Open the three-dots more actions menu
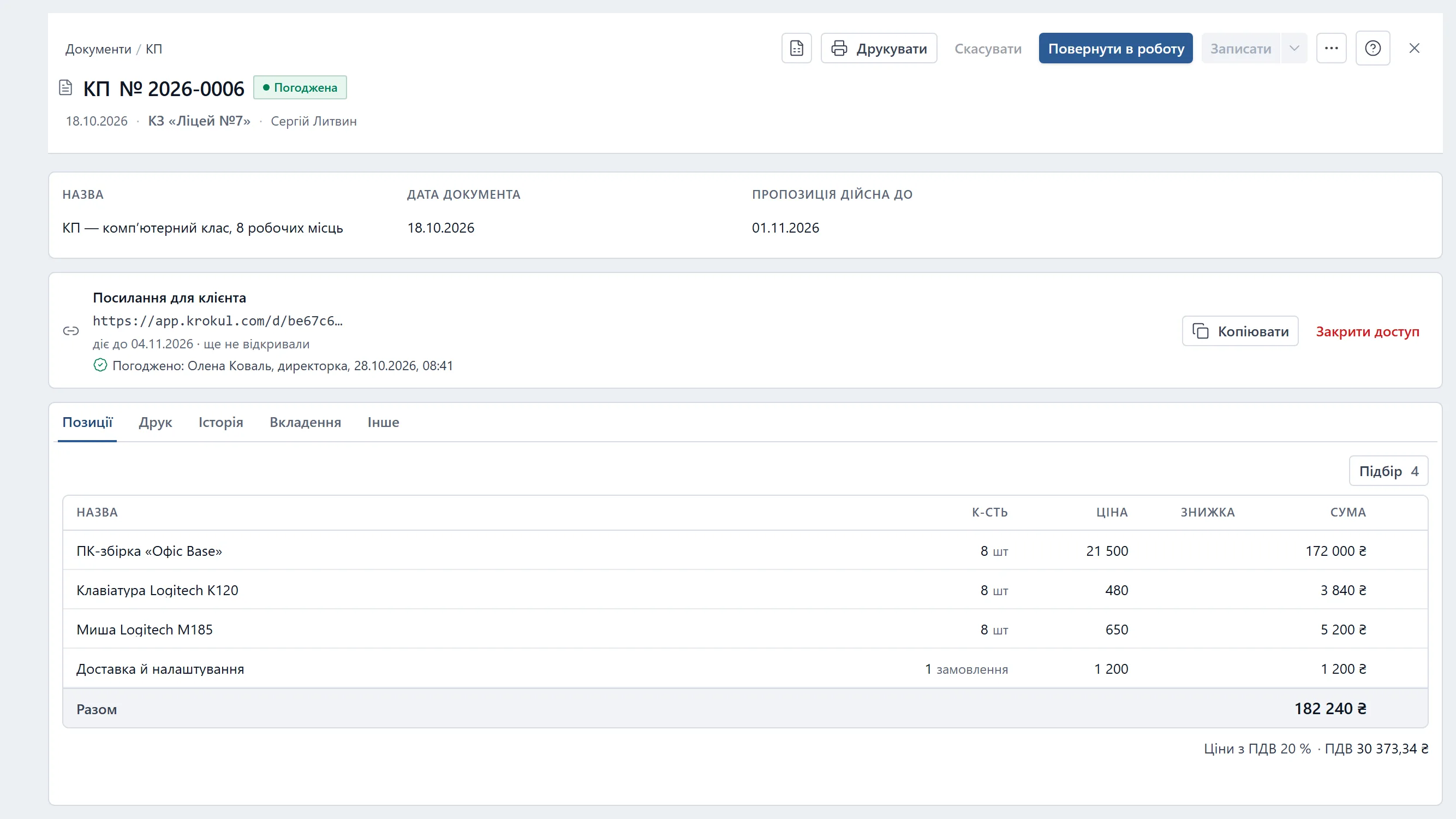Viewport: 1456px width, 819px height. (1331, 49)
